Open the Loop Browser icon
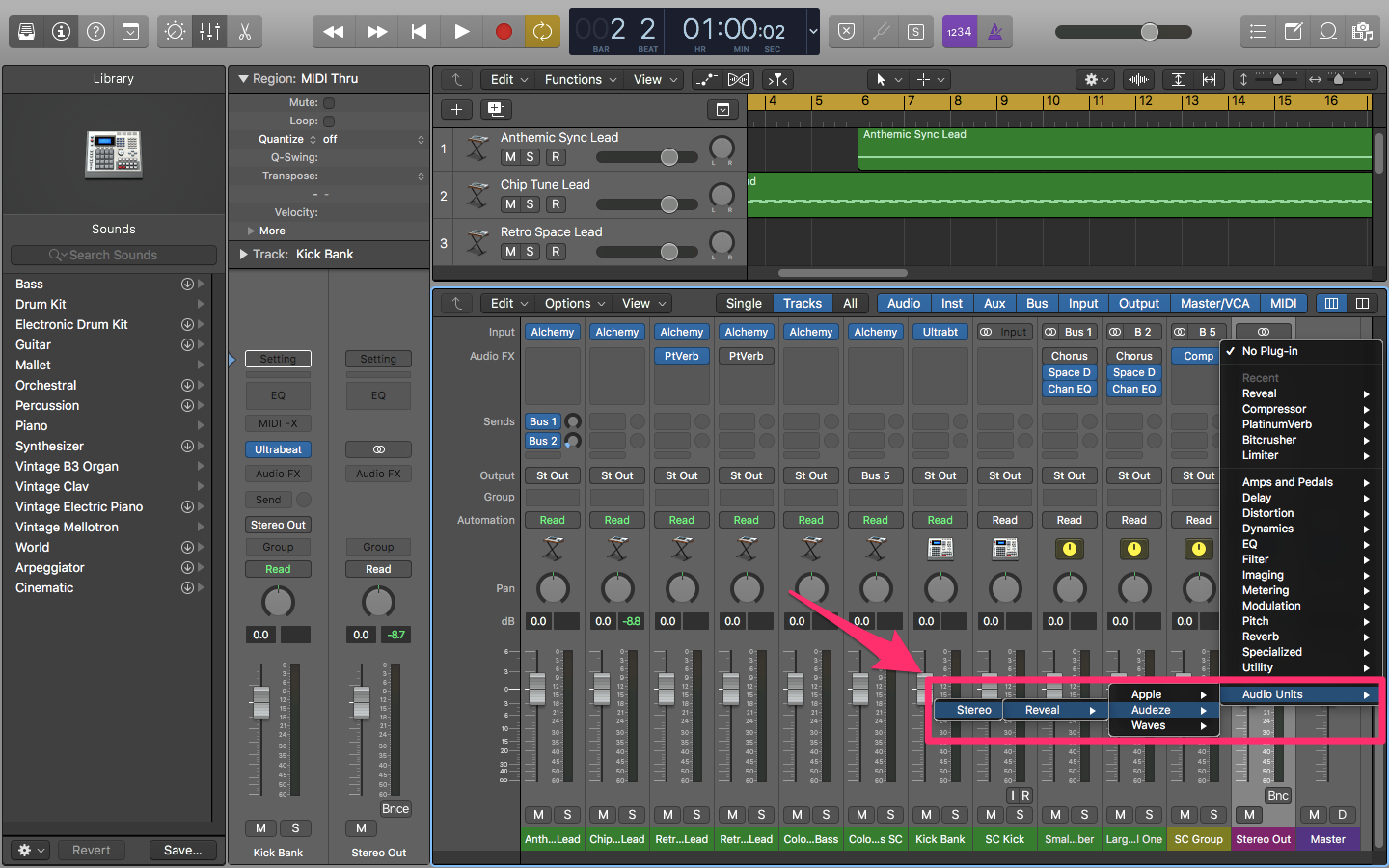The image size is (1389, 868). pos(1327,32)
